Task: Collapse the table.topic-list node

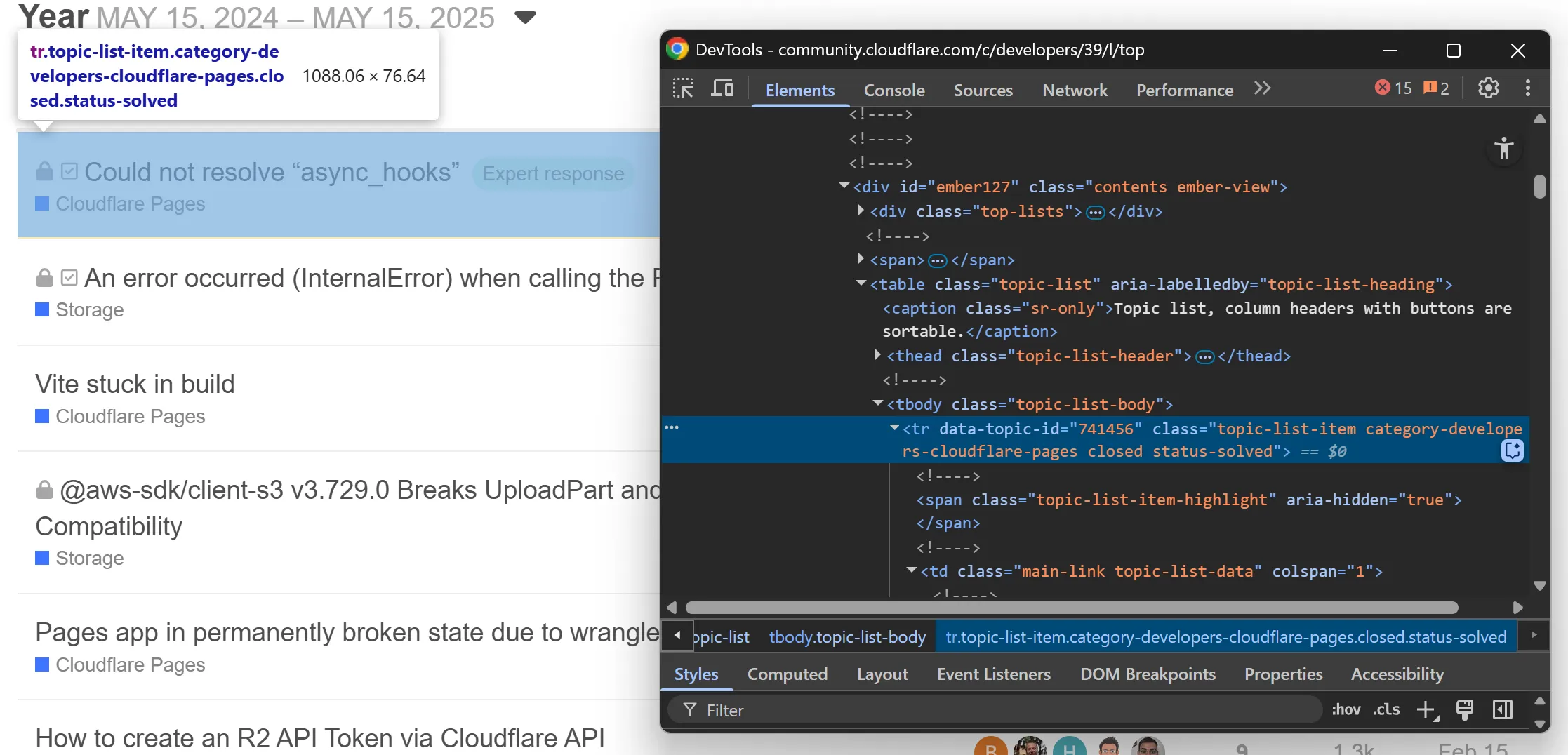Action: 861,283
